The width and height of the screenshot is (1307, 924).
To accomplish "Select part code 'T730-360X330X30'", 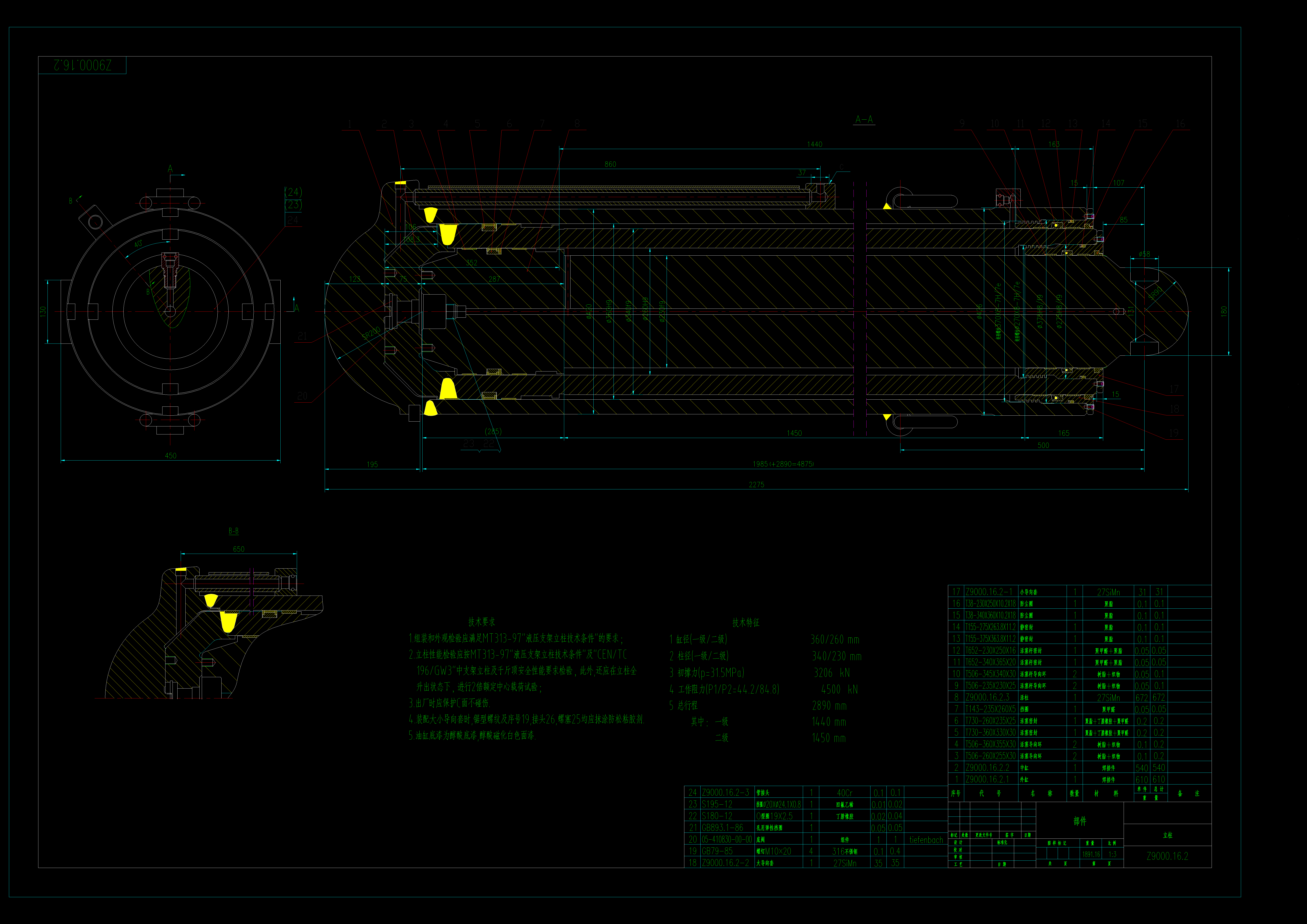I will point(990,732).
